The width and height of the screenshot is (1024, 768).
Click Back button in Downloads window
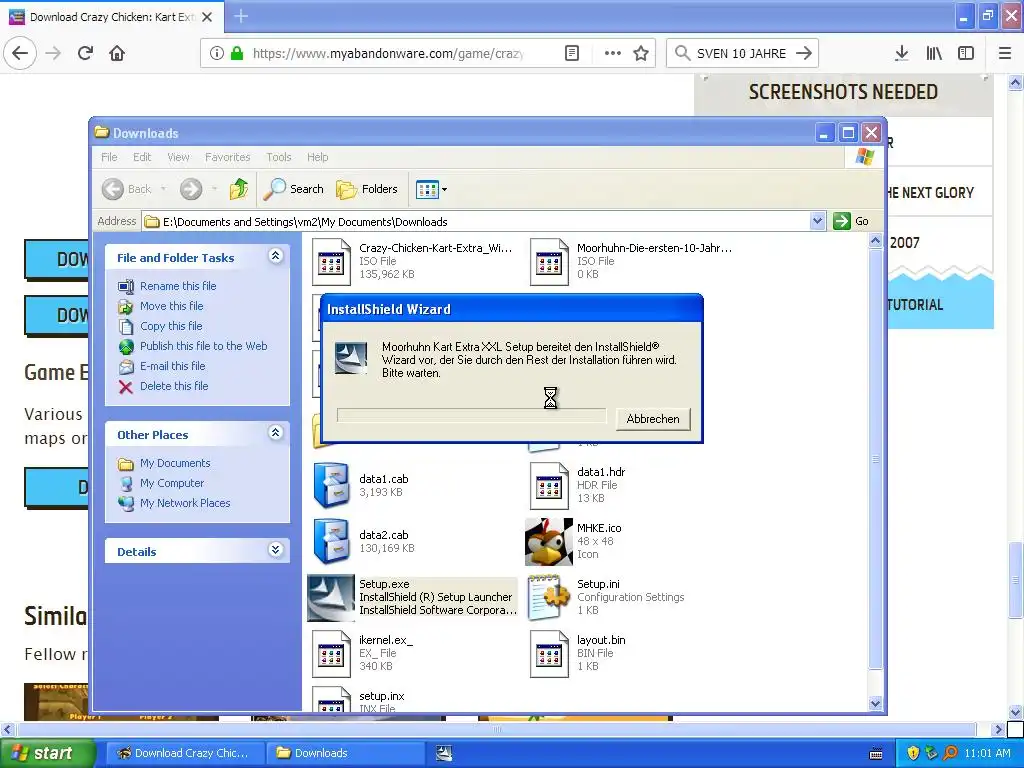click(x=127, y=189)
